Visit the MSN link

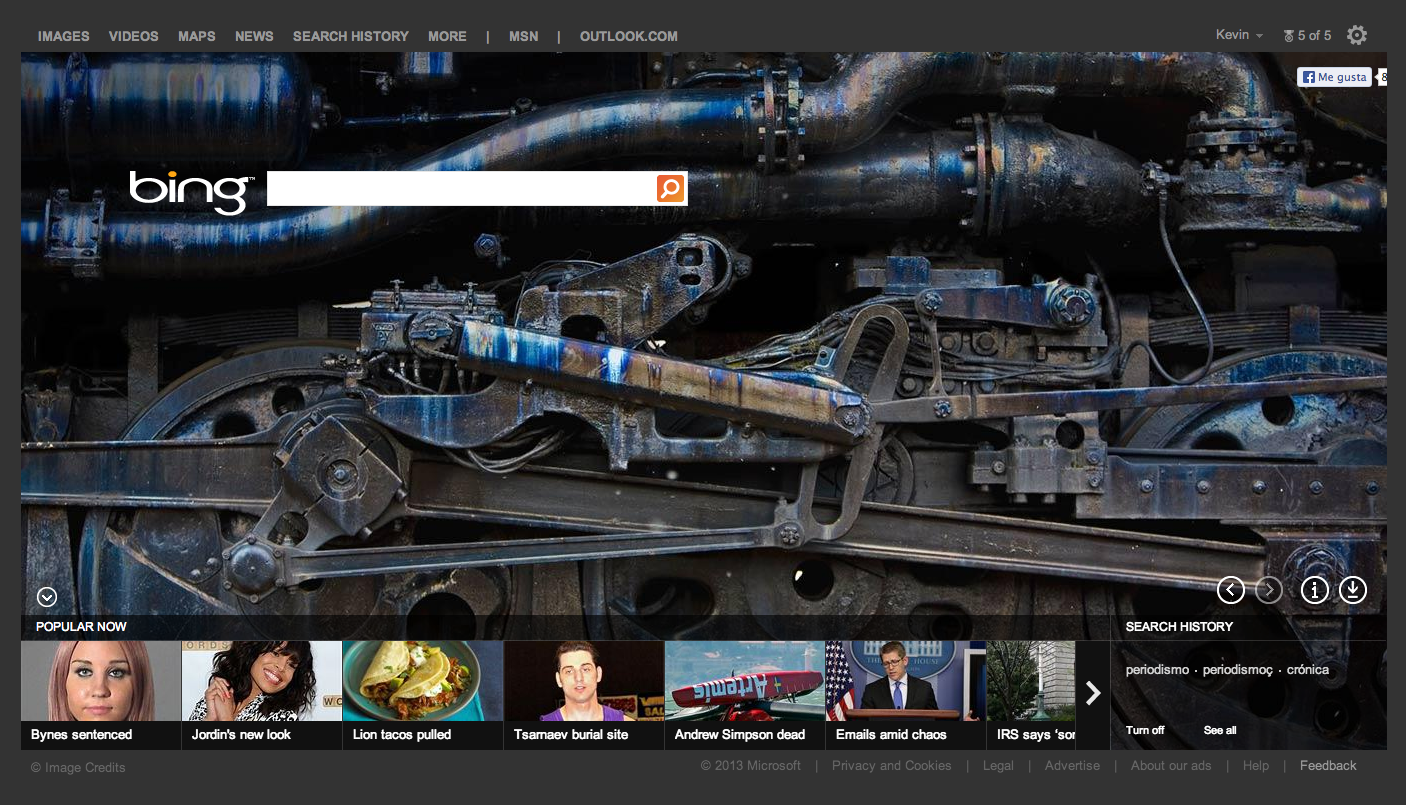pos(523,36)
